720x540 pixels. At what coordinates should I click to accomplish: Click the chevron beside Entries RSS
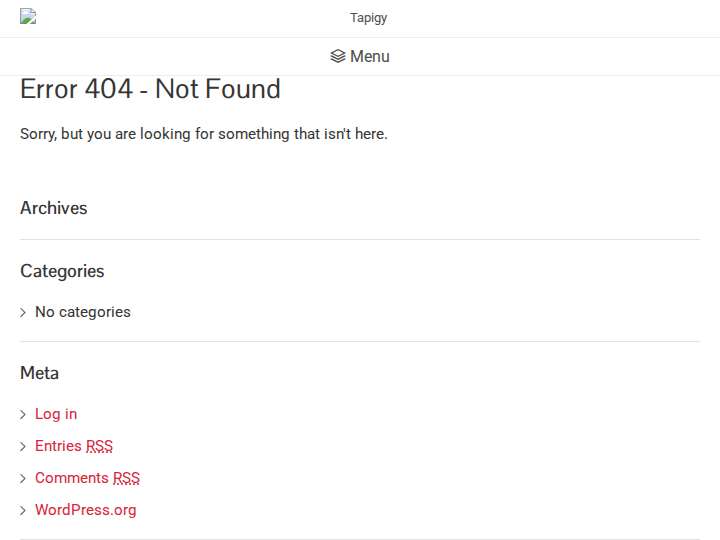[23, 447]
